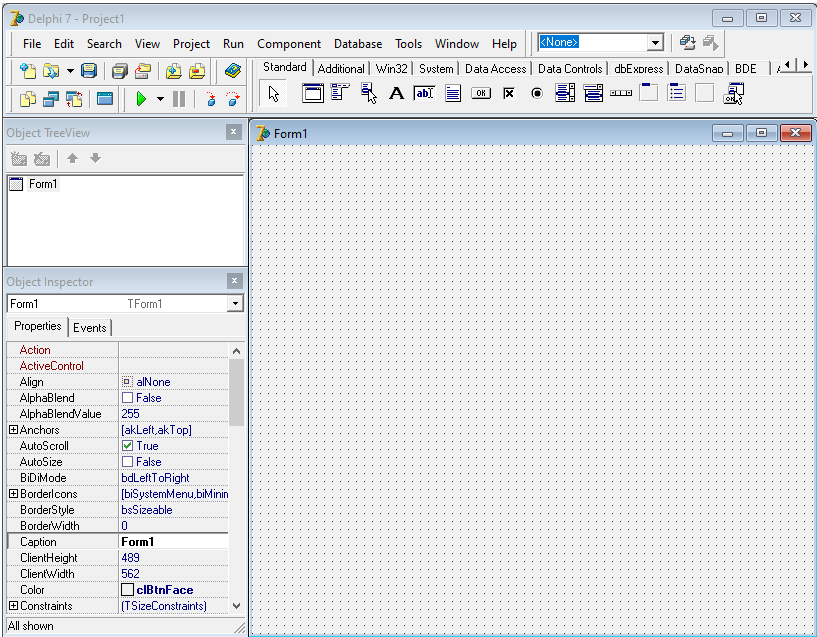Click scroll down arrow in property list
Viewport: 817px width, 637px height.
pyautogui.click(x=237, y=606)
